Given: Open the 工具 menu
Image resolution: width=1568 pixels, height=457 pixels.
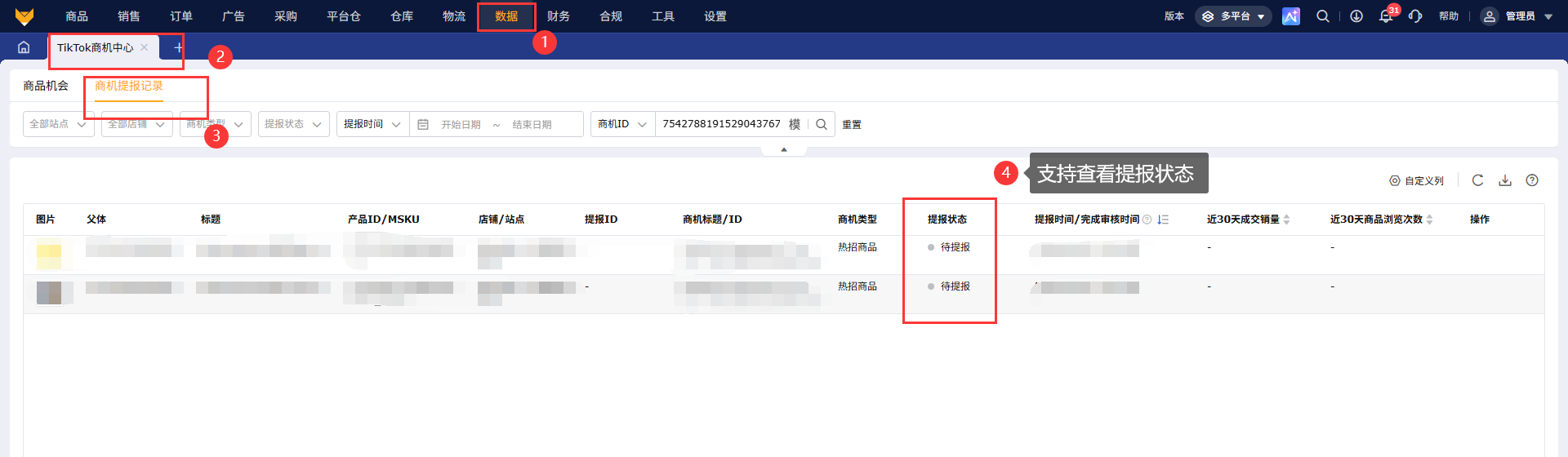Looking at the screenshot, I should pos(663,16).
